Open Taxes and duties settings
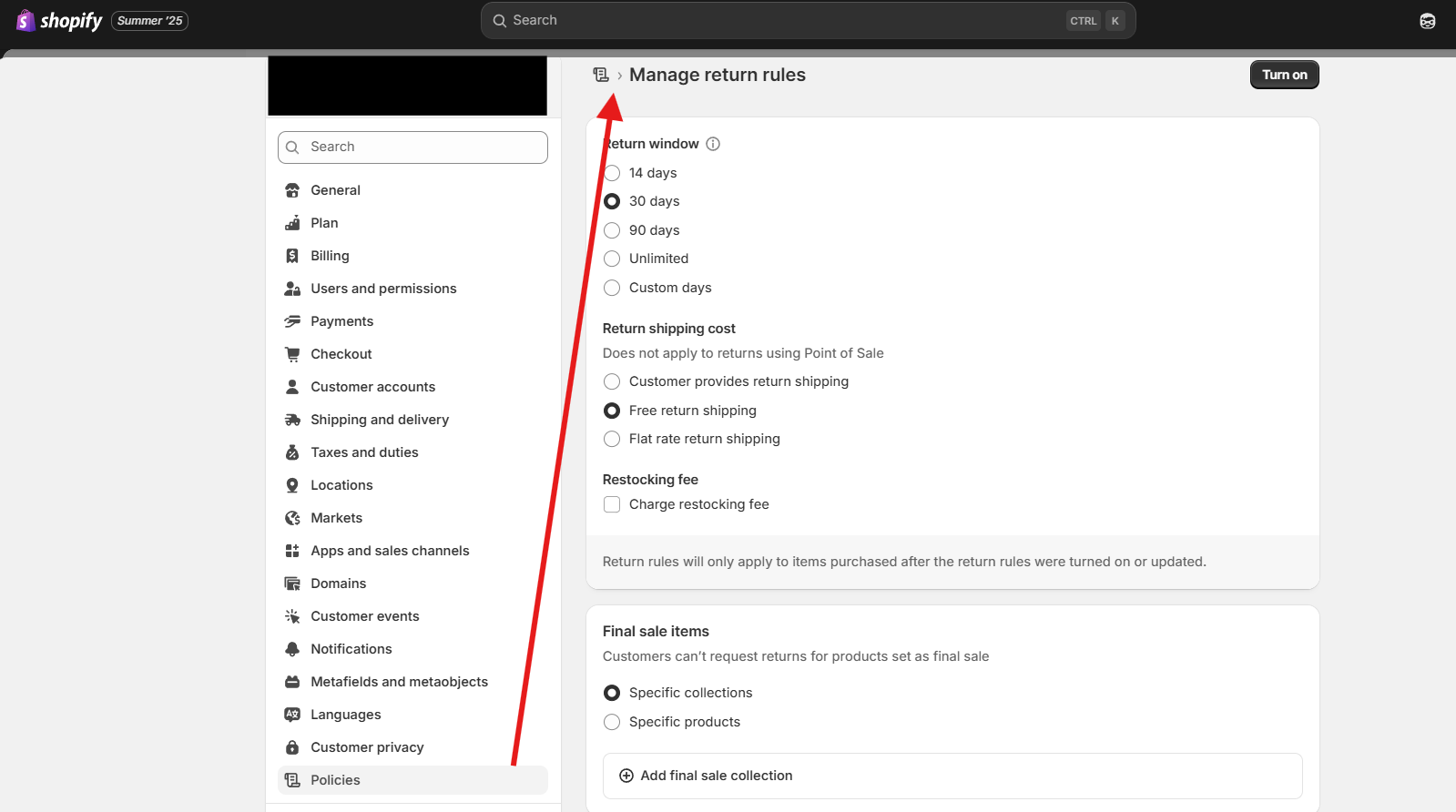Viewport: 1456px width, 812px height. click(412, 452)
